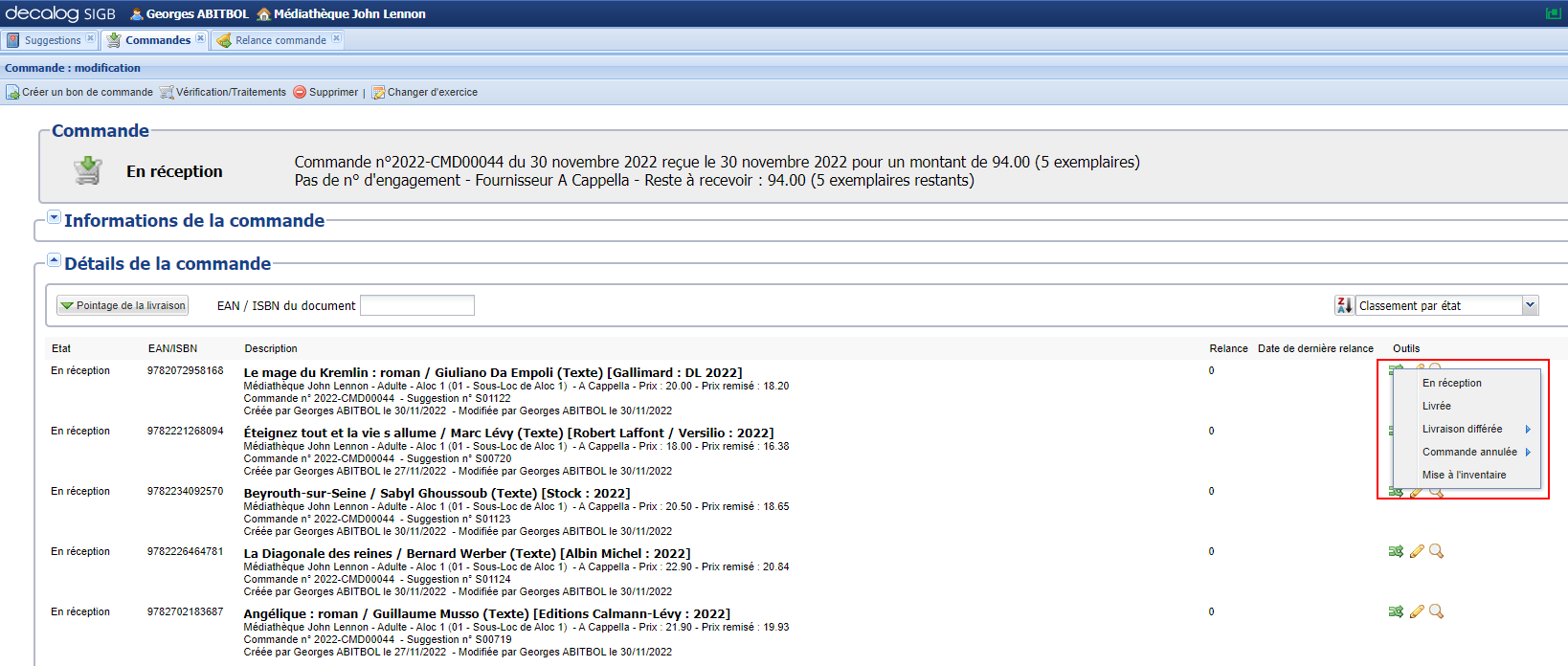
Task: Click the house icon beside Médiathèque John Lennon
Action: click(x=264, y=13)
